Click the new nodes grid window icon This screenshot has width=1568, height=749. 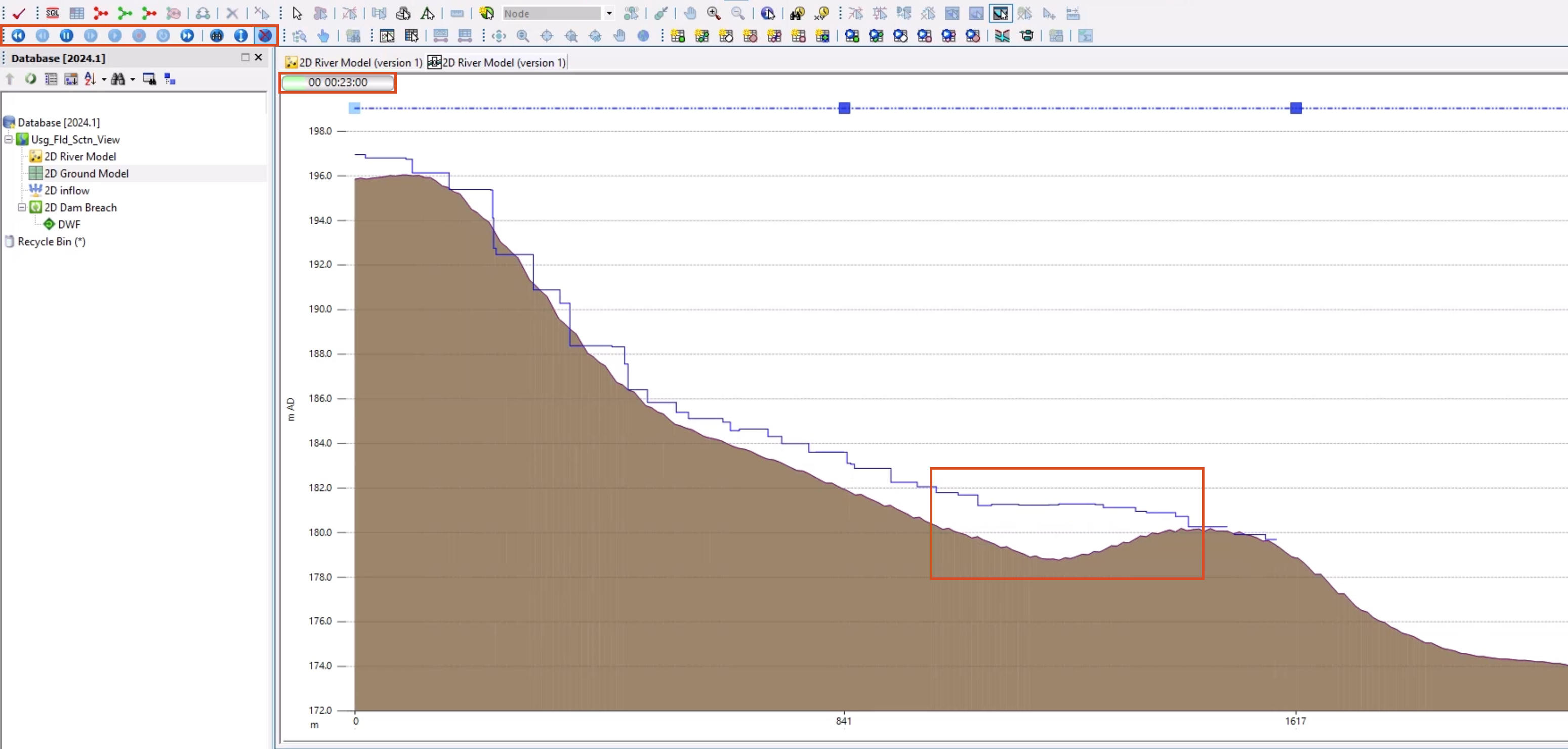tap(678, 36)
